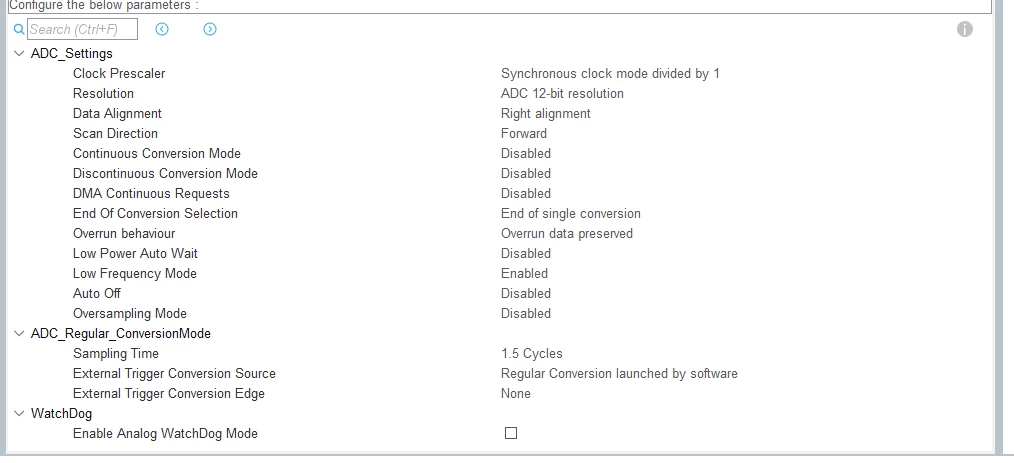Click the magnifier search icon
Image resolution: width=1014 pixels, height=463 pixels.
(19, 29)
